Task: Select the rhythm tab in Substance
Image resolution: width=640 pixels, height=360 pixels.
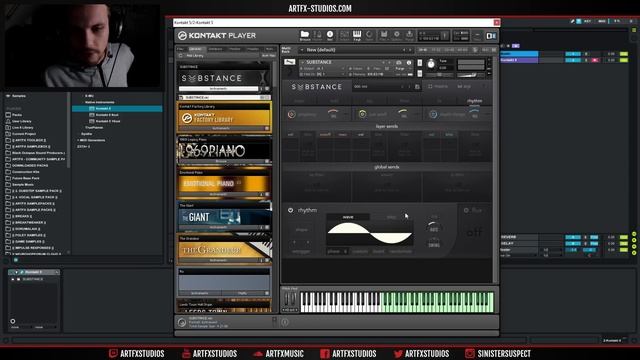Action: [x=474, y=100]
